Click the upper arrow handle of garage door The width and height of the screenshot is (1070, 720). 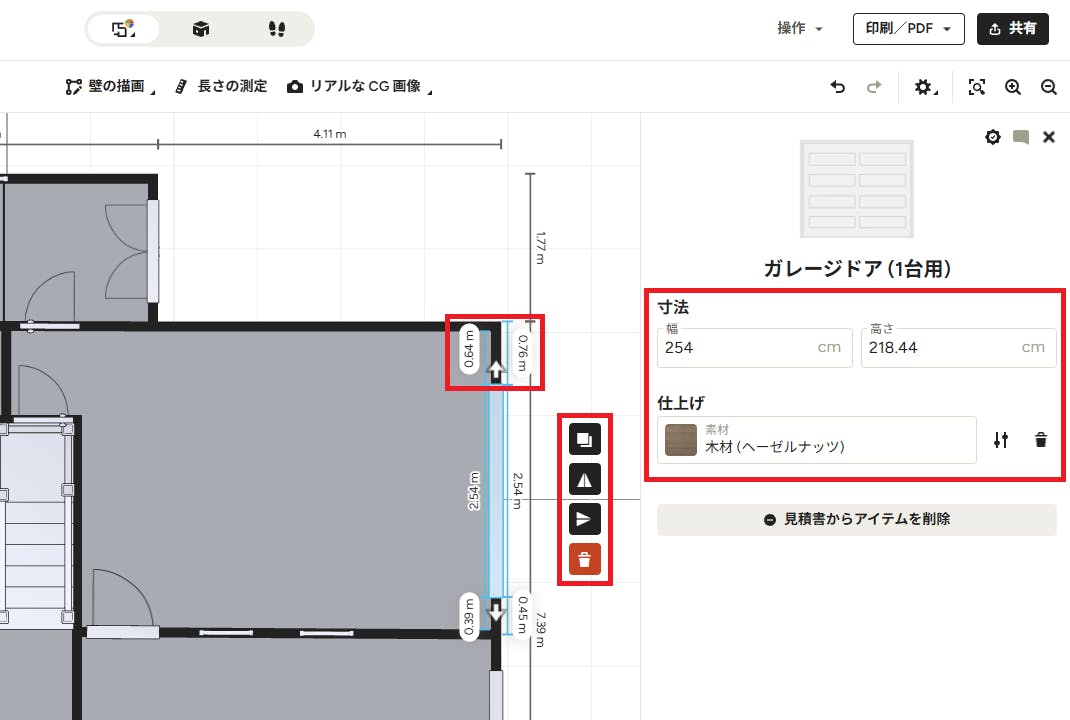(496, 371)
